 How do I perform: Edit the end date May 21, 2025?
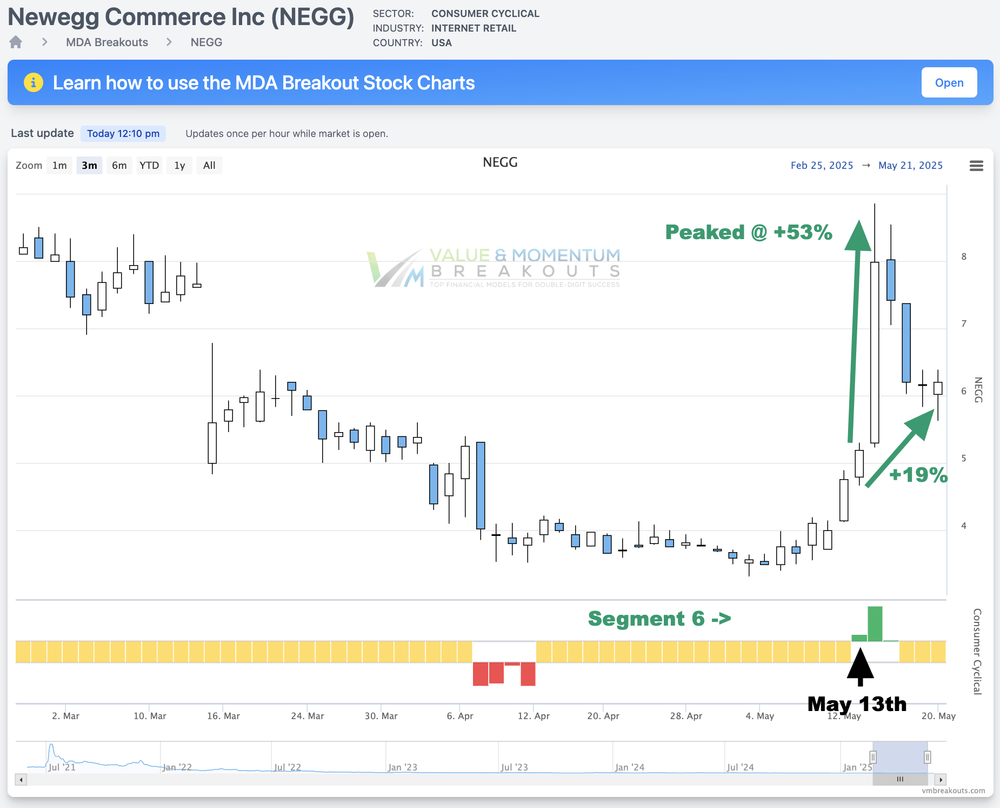pyautogui.click(x=911, y=165)
